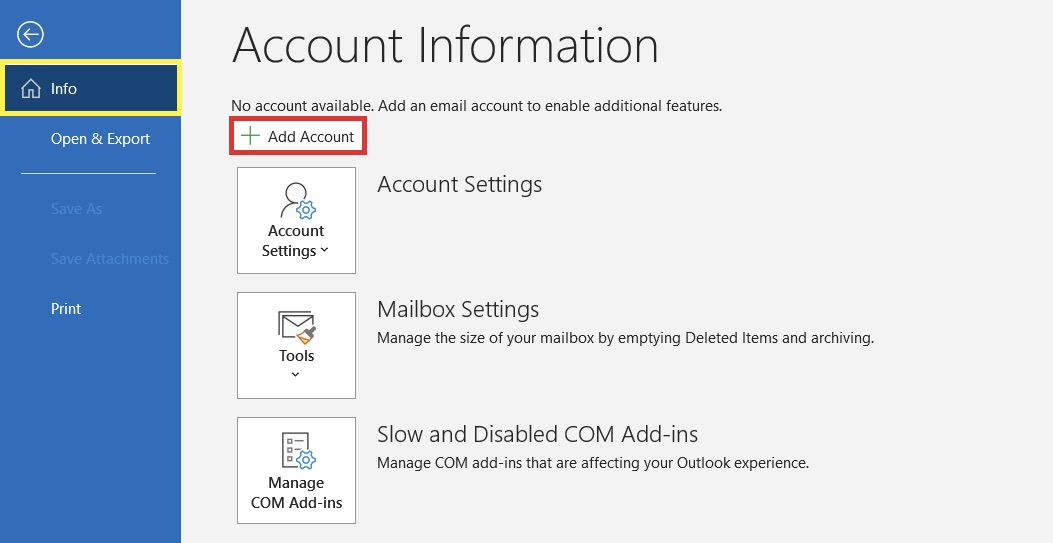This screenshot has height=543, width=1053.
Task: Click the grayed-out Save As item
Action: tap(76, 209)
